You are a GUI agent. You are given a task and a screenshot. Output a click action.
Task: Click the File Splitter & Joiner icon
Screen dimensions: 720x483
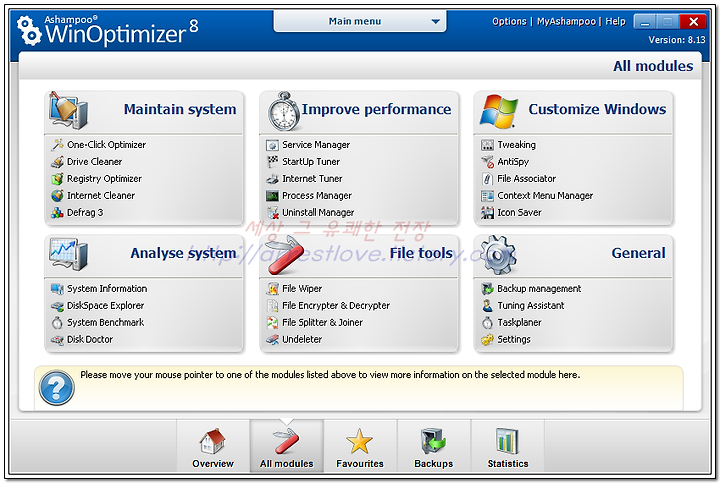[x=272, y=323]
